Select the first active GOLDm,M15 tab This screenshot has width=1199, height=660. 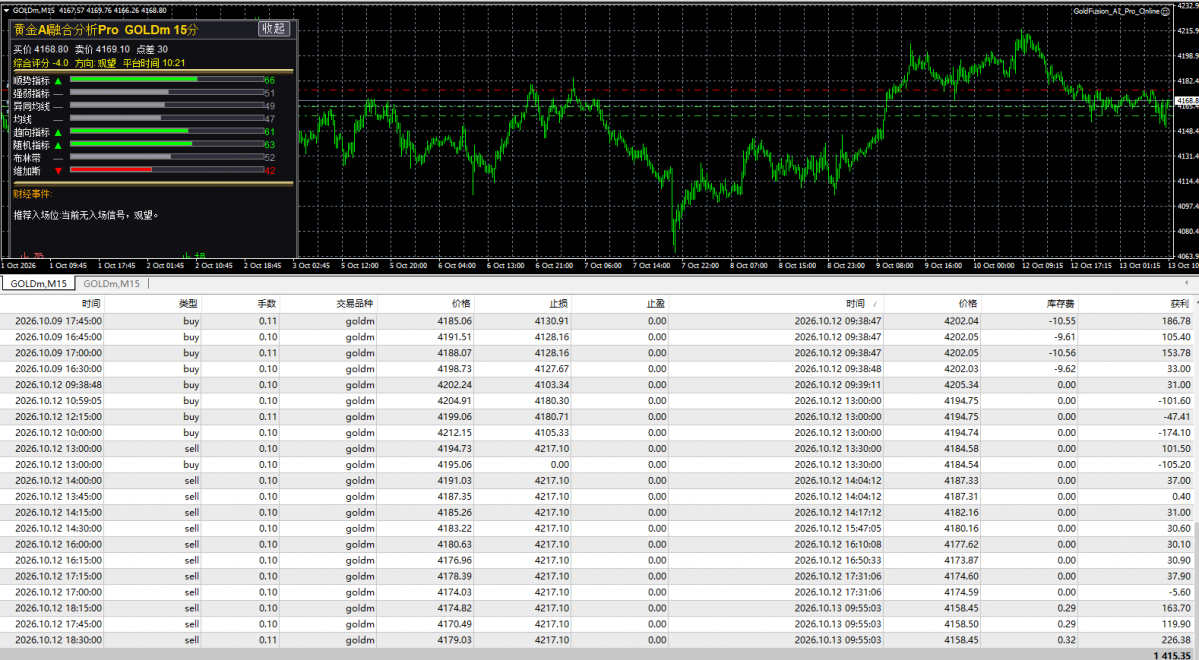point(38,284)
